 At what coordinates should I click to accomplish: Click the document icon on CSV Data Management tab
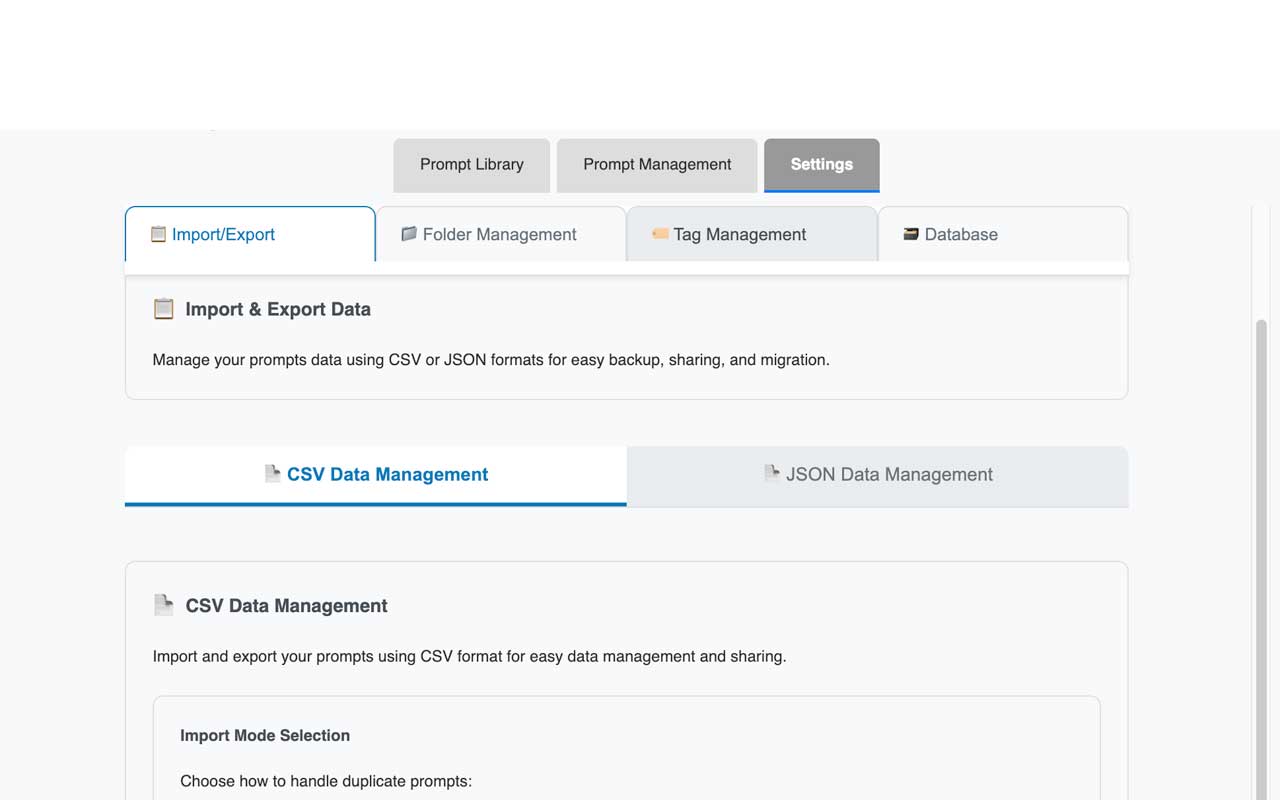(272, 474)
